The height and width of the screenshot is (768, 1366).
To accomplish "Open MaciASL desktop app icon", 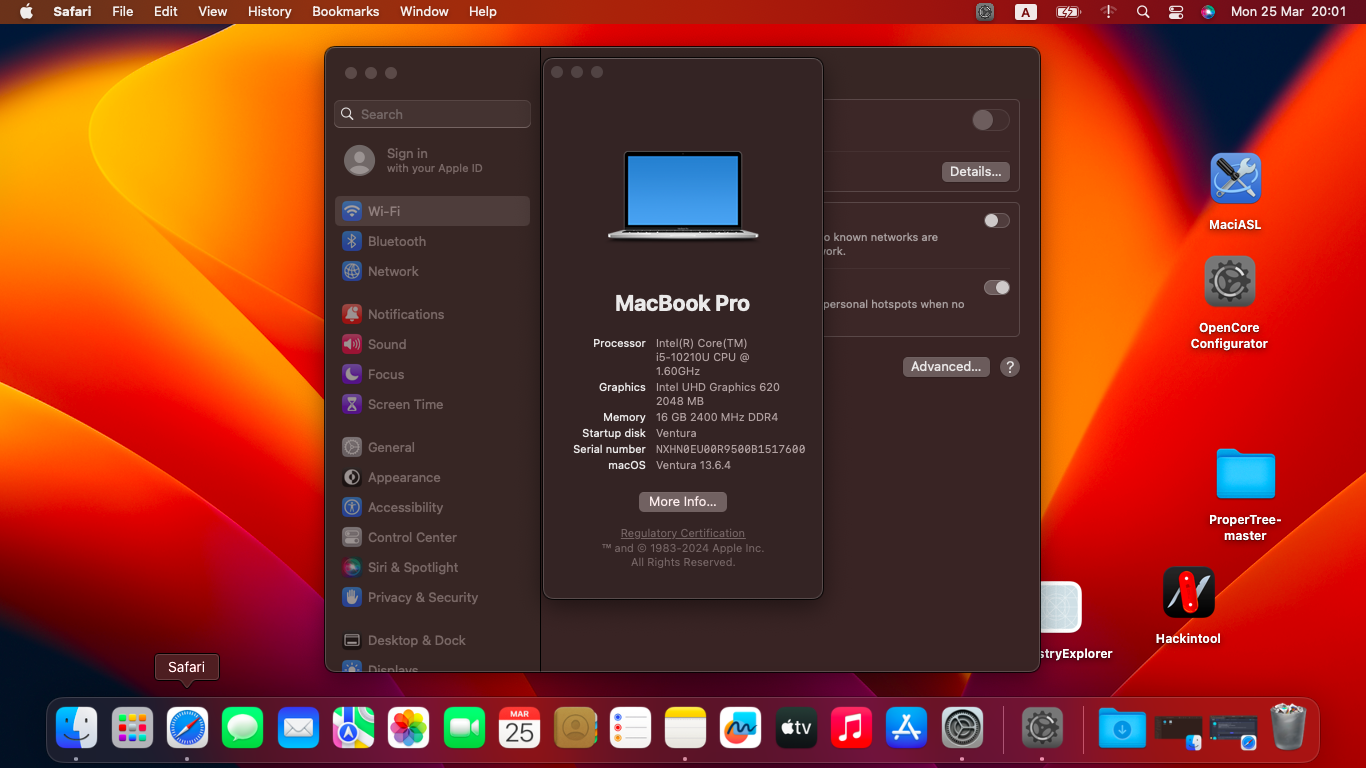I will tap(1235, 179).
